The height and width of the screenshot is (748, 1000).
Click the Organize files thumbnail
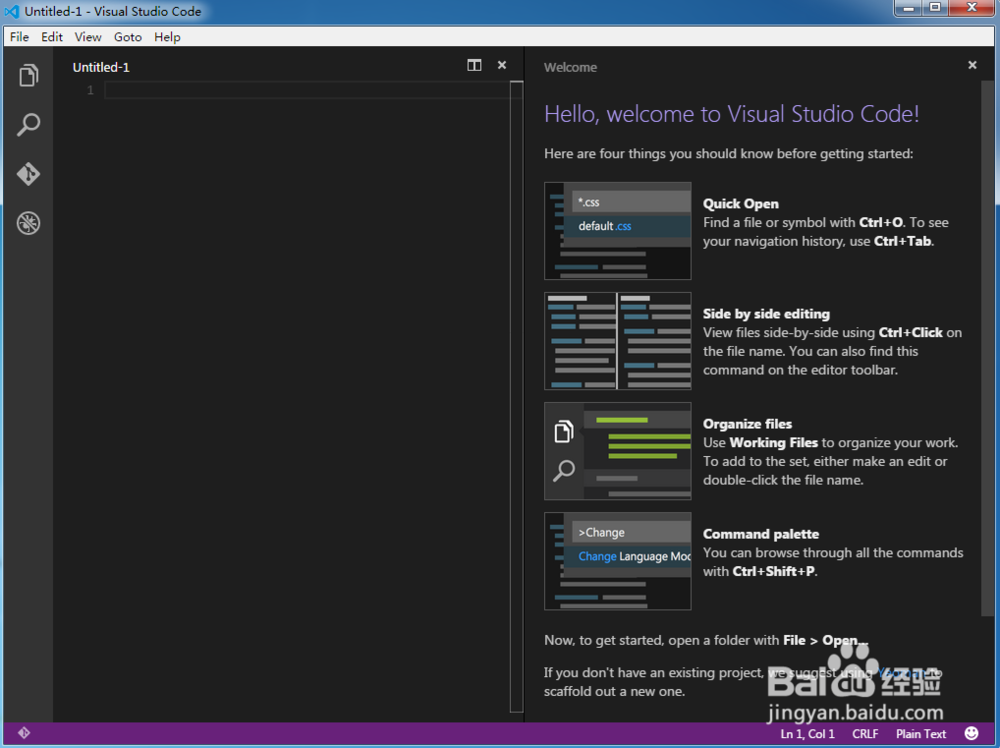(617, 451)
